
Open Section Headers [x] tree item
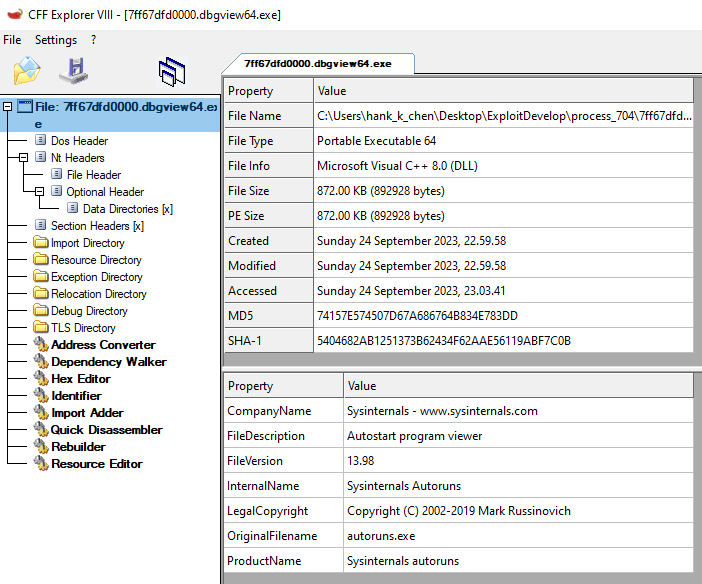click(x=97, y=226)
